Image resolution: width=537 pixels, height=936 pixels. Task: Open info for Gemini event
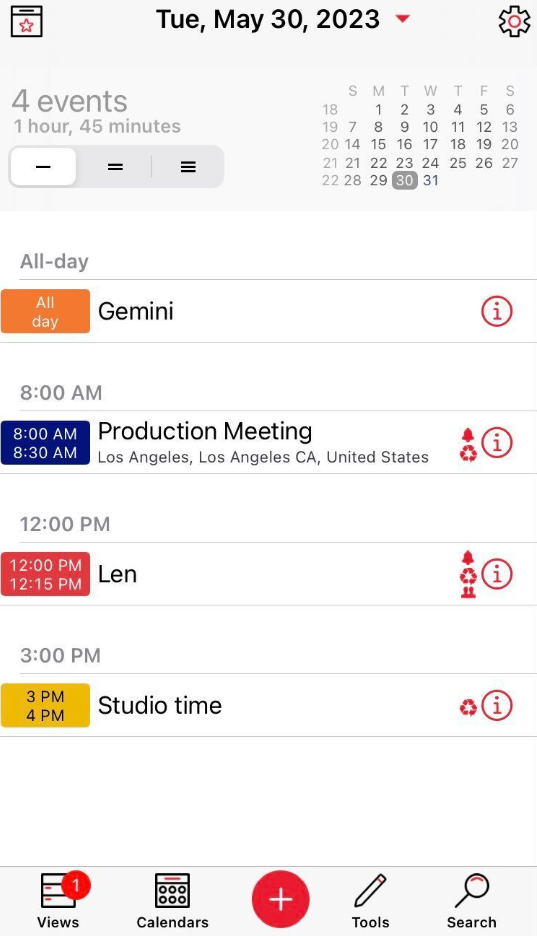[x=496, y=311]
